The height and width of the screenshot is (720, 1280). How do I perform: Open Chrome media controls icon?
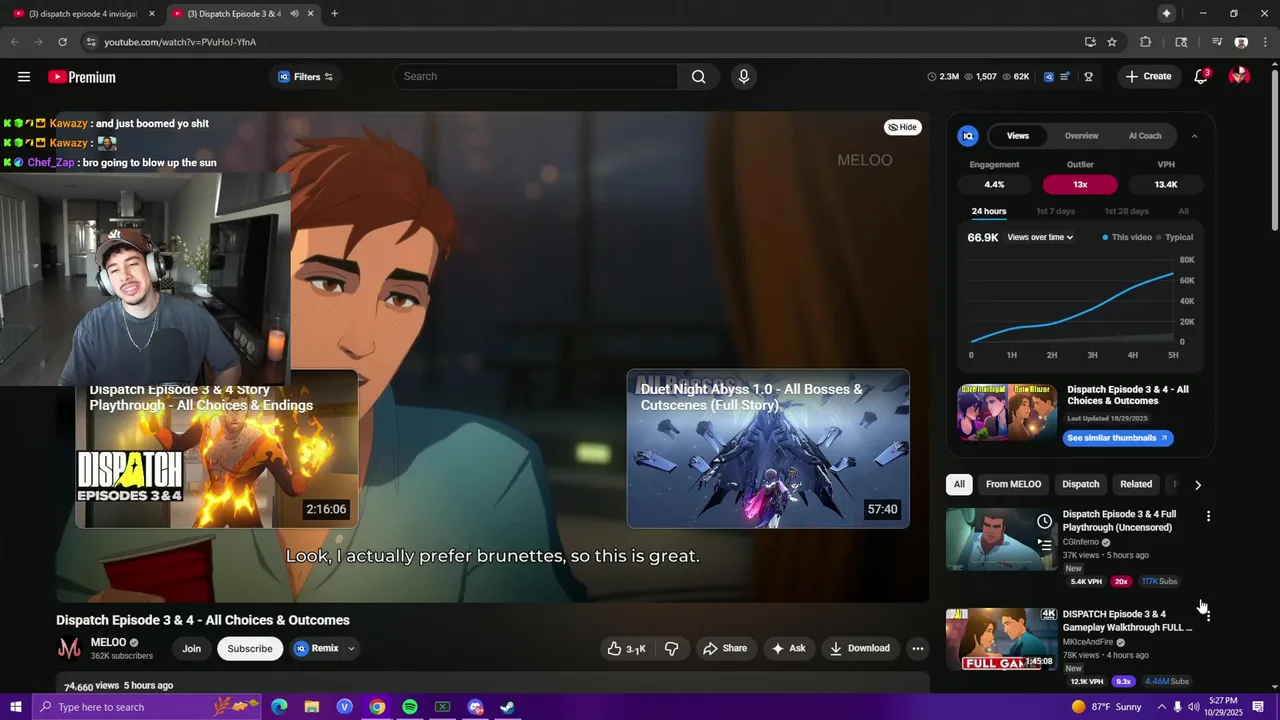coord(1217,42)
